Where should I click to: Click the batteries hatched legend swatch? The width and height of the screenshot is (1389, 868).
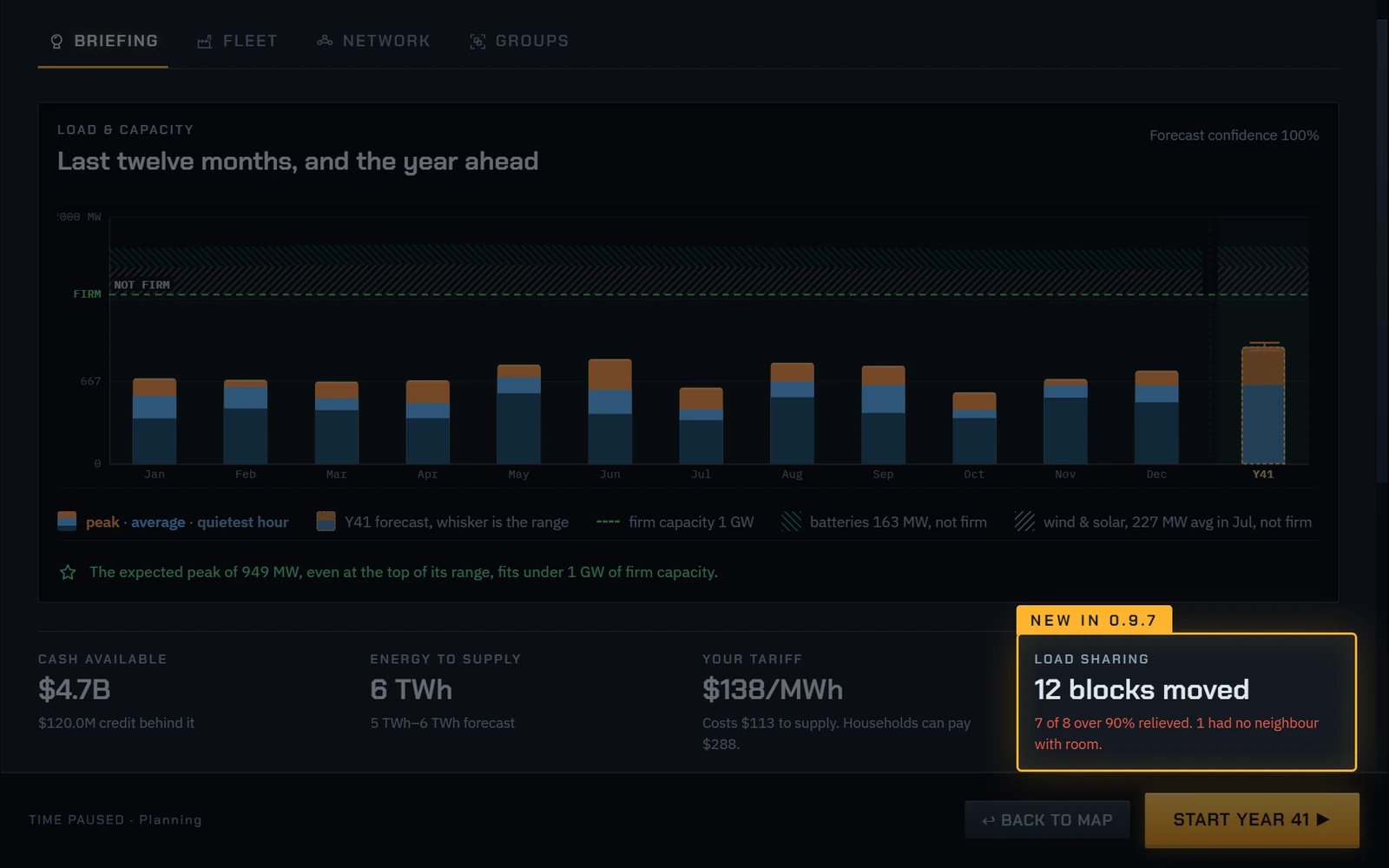tap(791, 521)
